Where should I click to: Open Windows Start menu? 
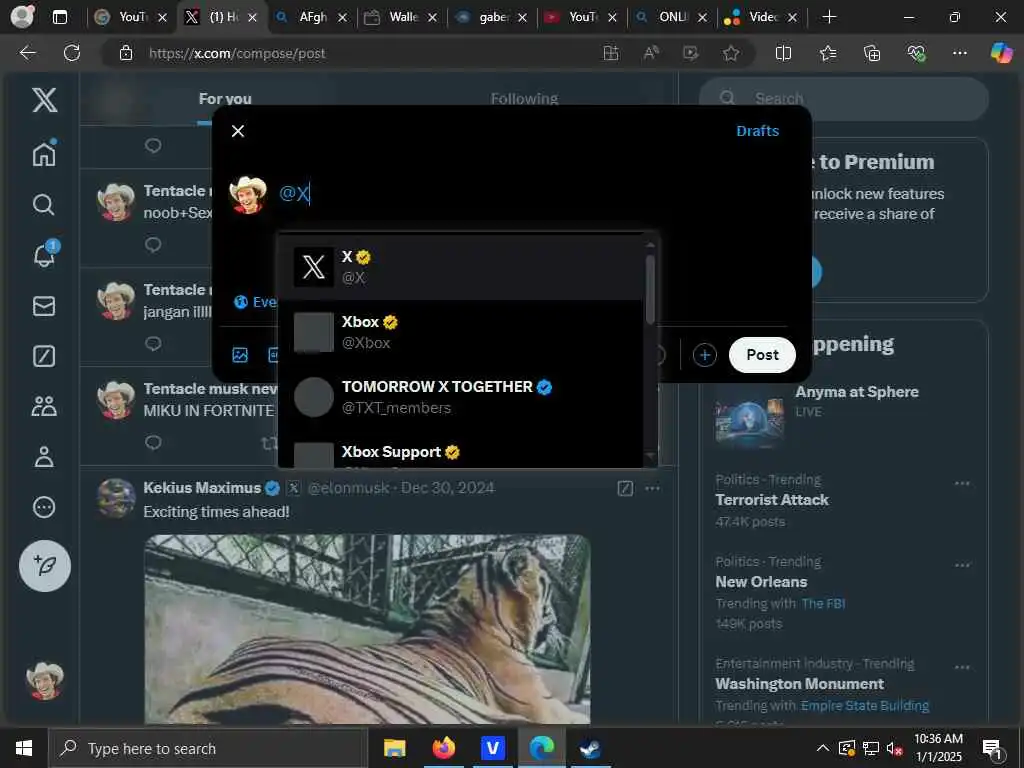click(24, 748)
